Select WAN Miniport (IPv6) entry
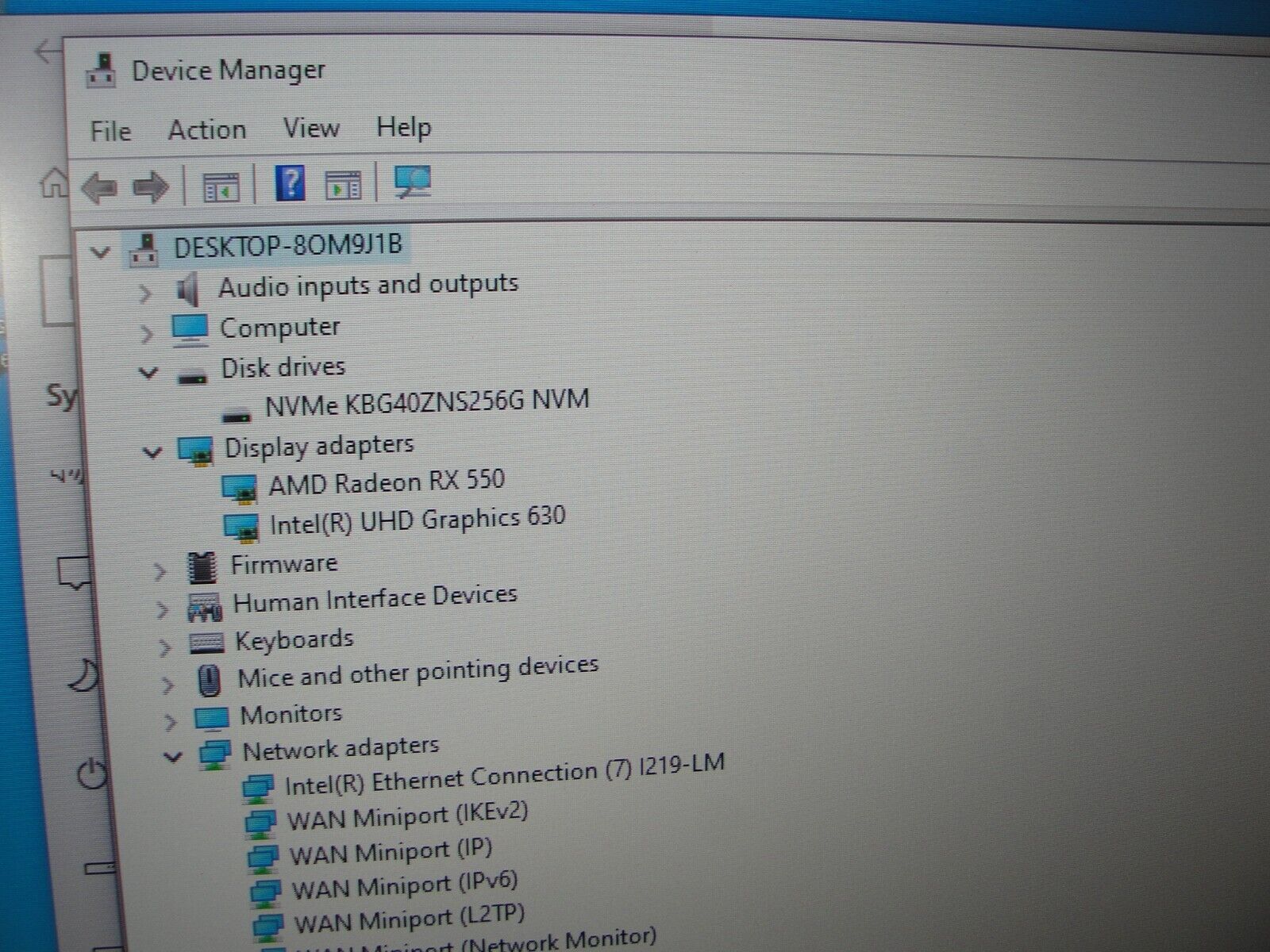 [405, 885]
